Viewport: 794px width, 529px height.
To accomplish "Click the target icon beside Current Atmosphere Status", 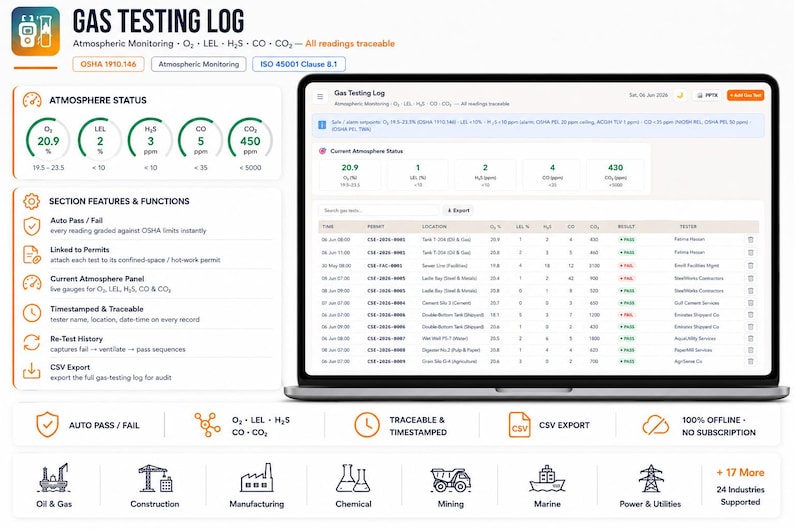I will click(x=323, y=151).
